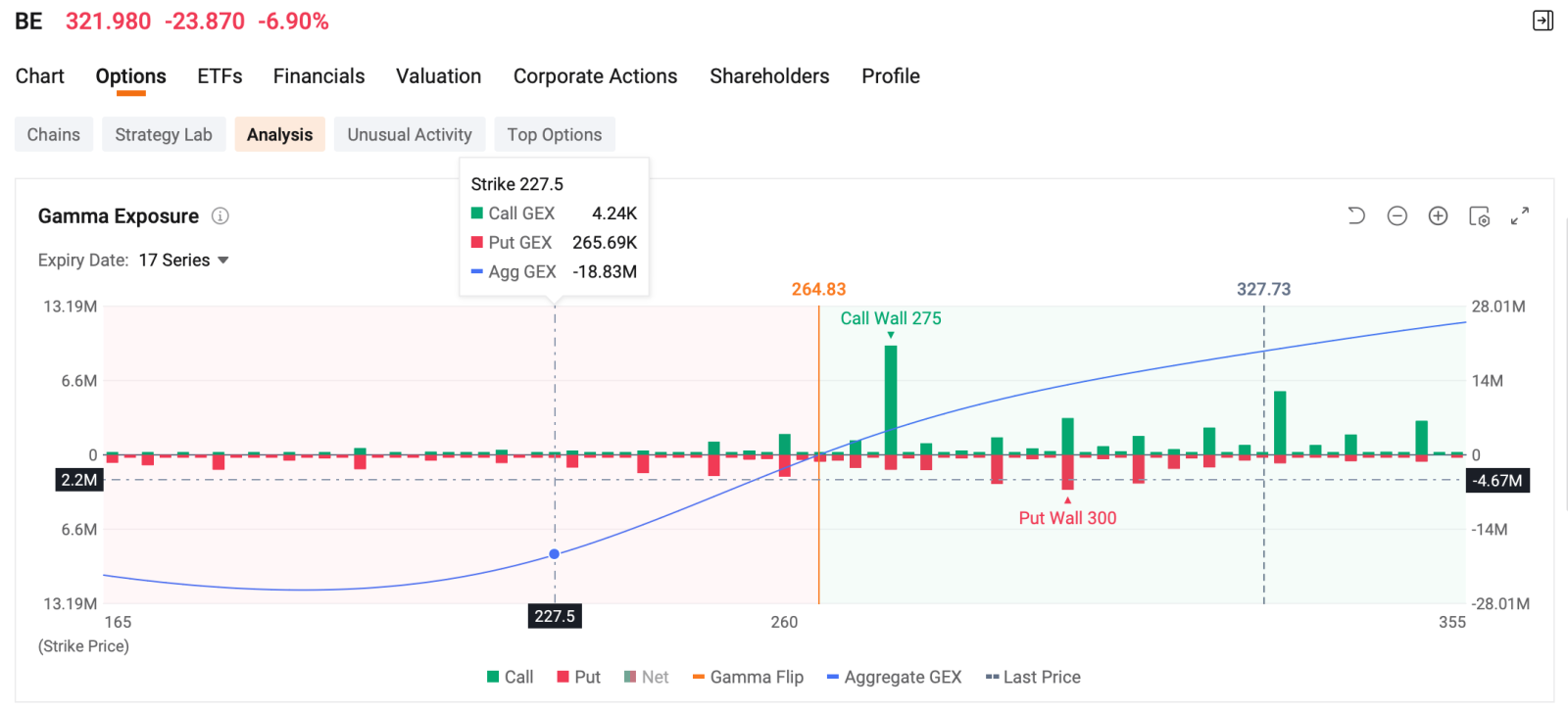Click the Call Wall 275 annotation
1568x710 pixels.
pos(891,318)
